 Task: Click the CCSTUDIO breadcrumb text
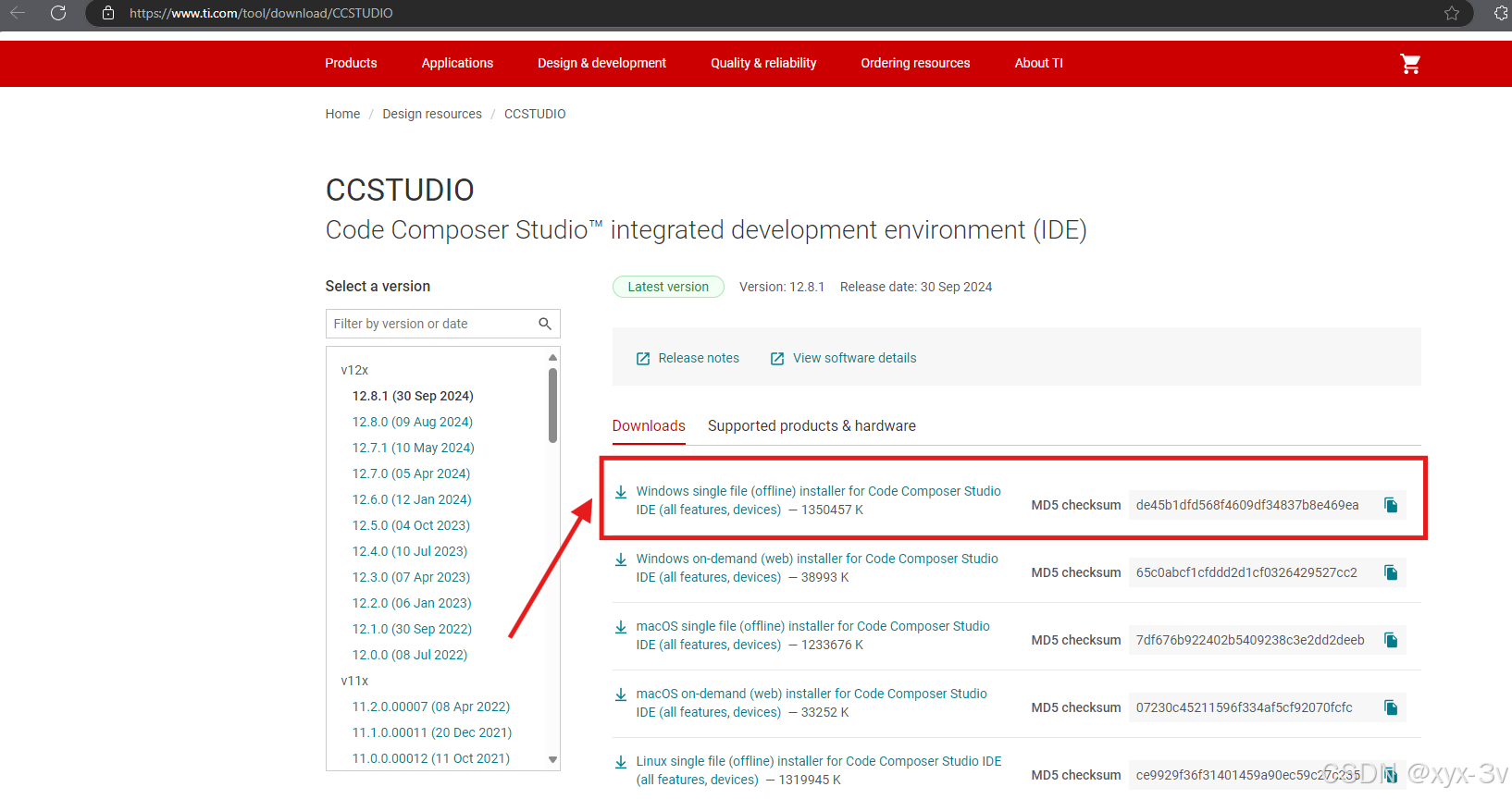click(535, 114)
